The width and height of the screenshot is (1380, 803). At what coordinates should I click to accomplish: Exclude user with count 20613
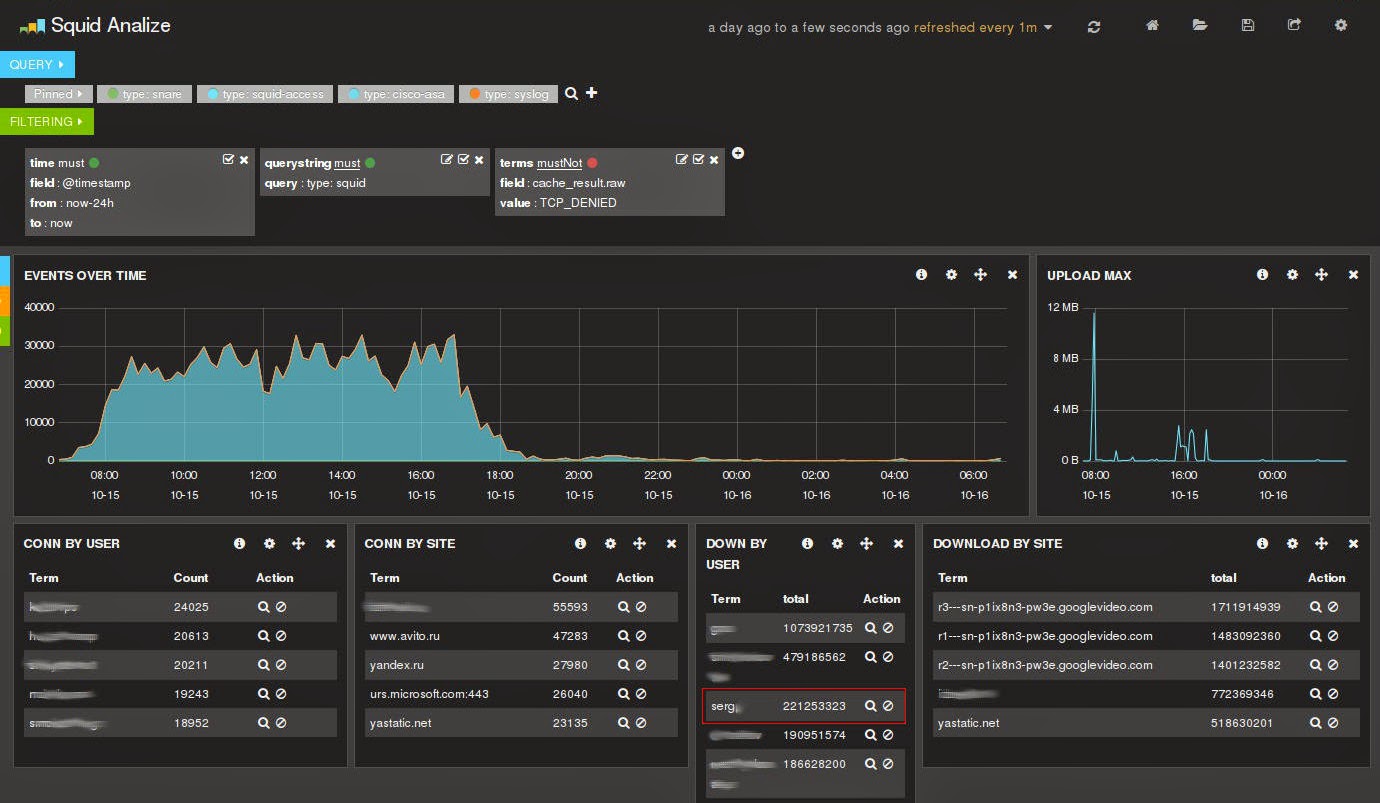point(281,635)
